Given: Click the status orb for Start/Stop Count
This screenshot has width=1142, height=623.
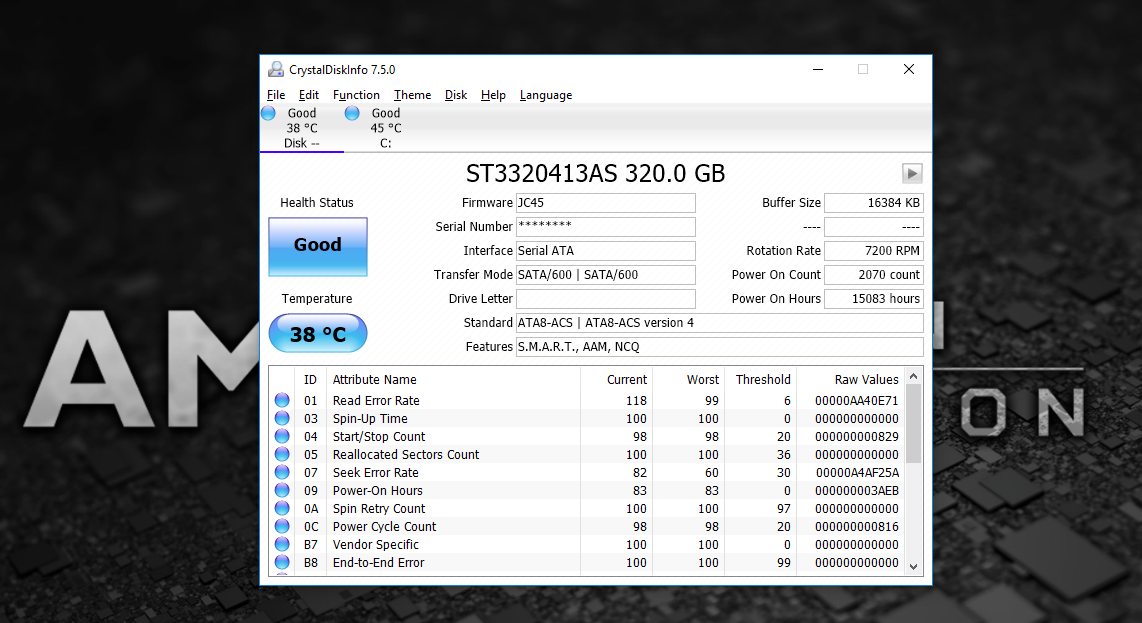Looking at the screenshot, I should click(x=282, y=436).
